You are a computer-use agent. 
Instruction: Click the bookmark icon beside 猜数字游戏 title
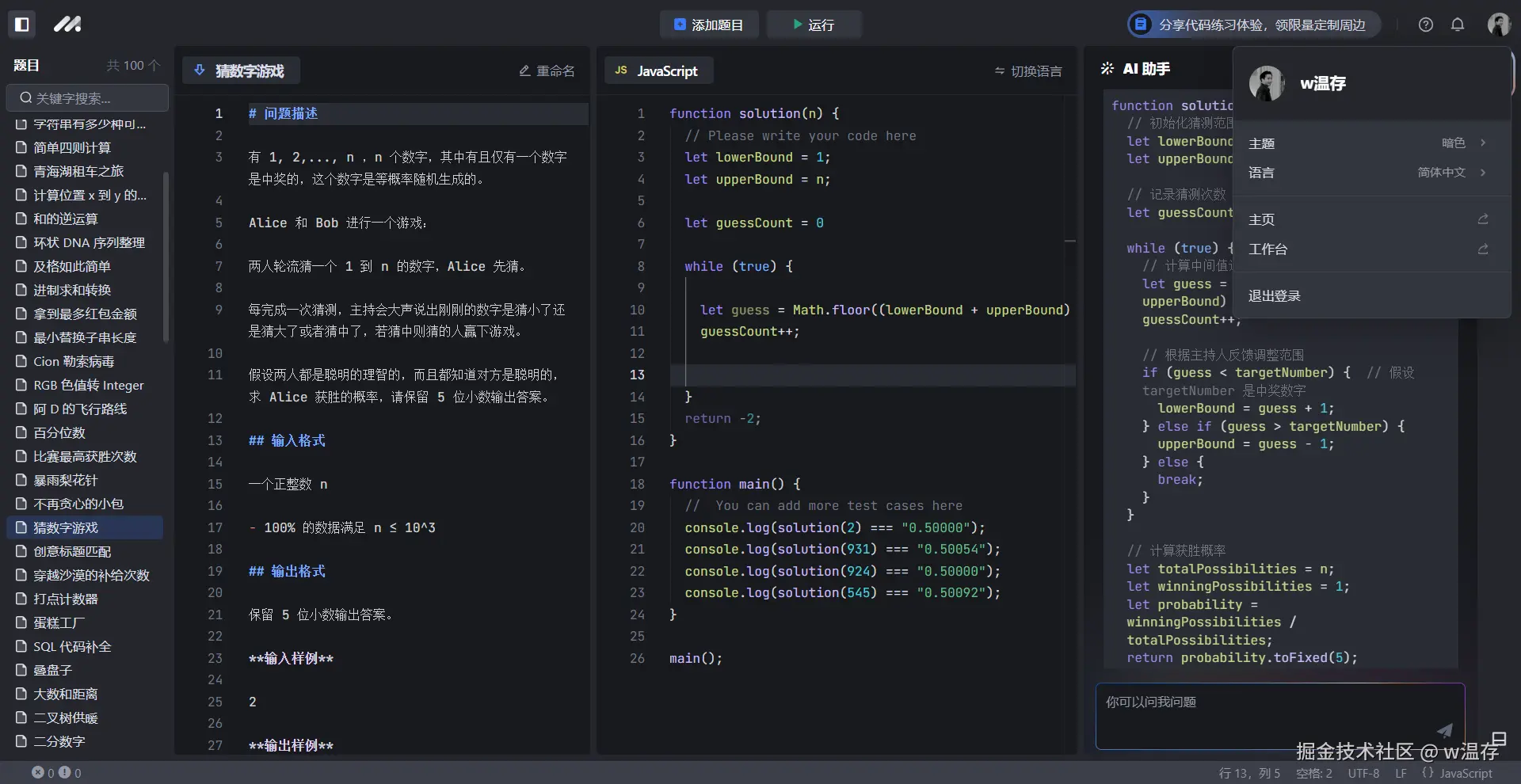pyautogui.click(x=199, y=70)
